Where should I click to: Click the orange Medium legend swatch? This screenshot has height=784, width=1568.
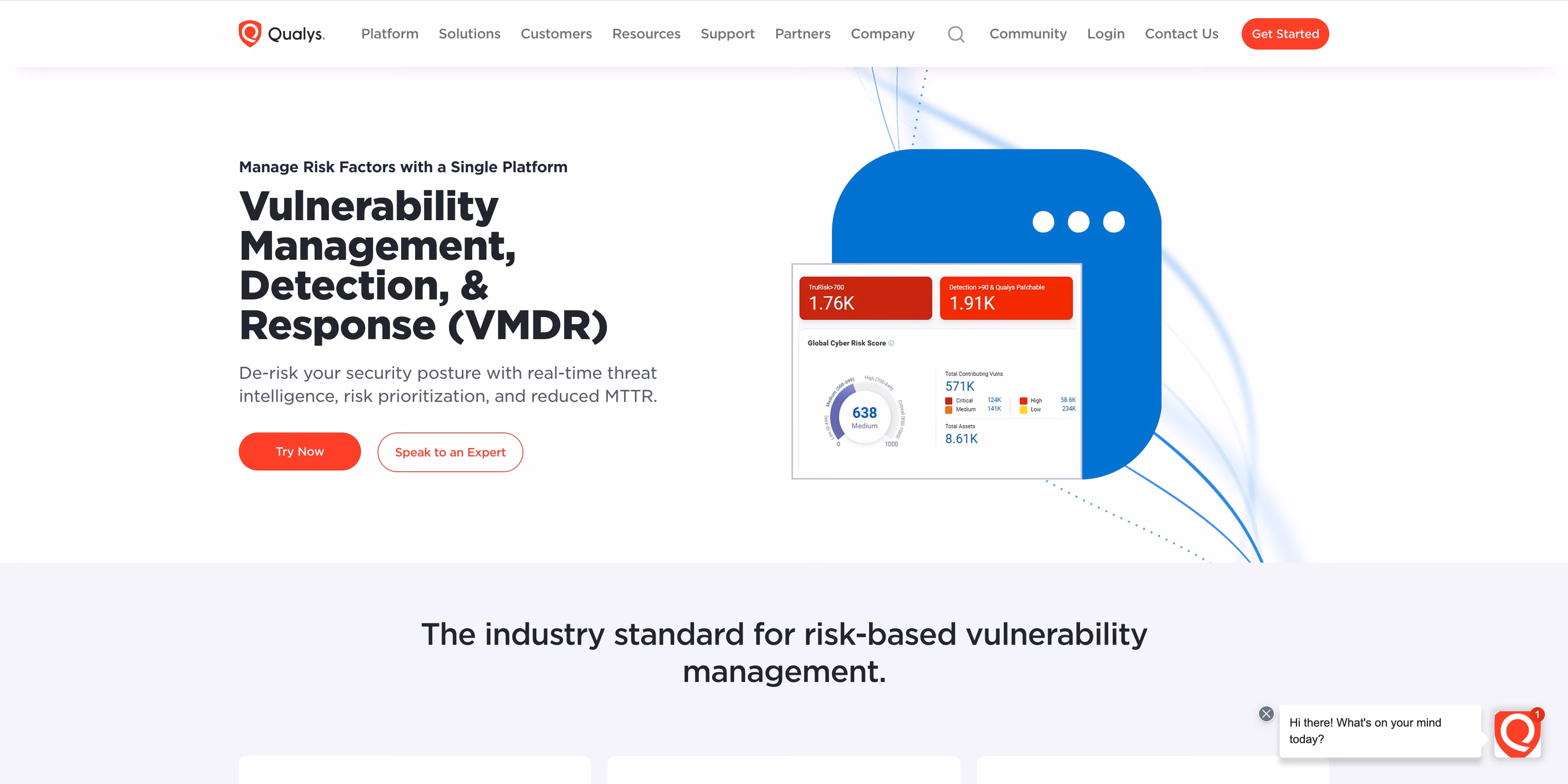click(948, 410)
